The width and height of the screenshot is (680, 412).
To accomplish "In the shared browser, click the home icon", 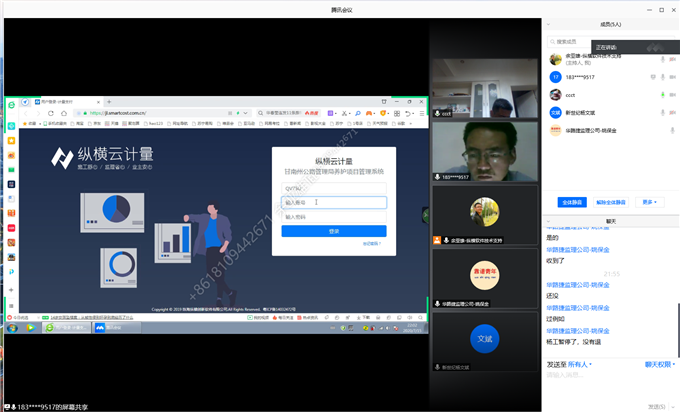I will 64,113.
